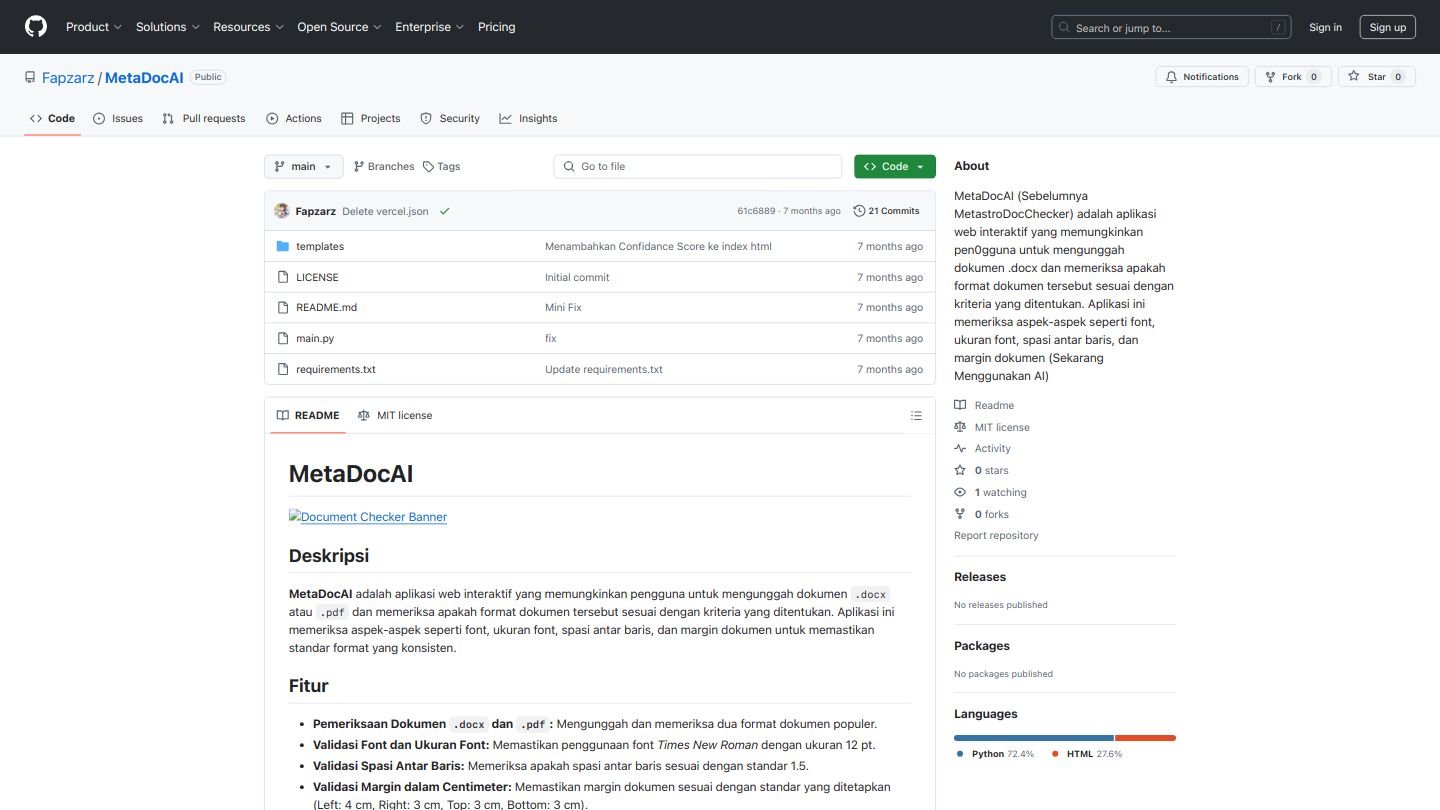
Task: Select the MIT license tab
Action: [395, 415]
